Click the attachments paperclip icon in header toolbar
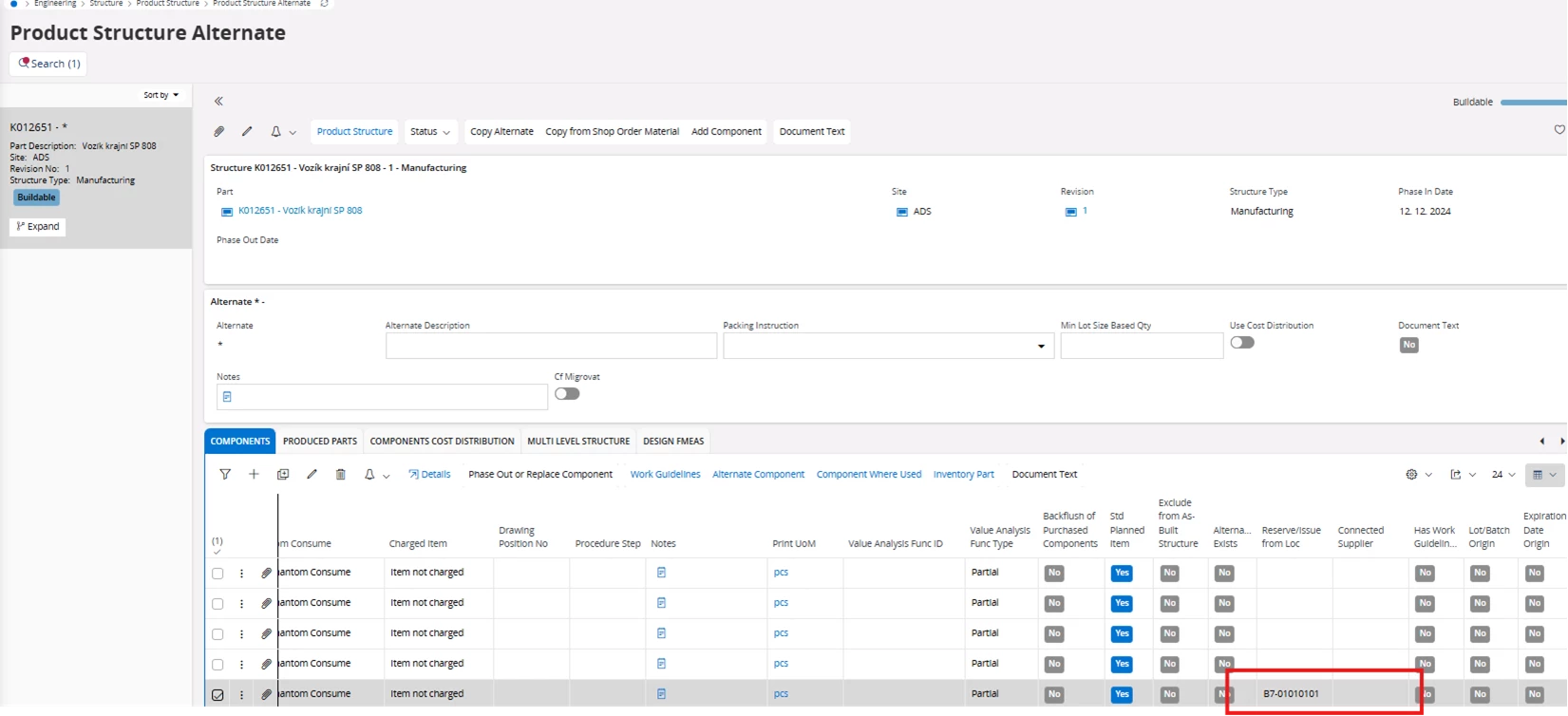Viewport: 1568px width, 716px height. click(x=218, y=132)
